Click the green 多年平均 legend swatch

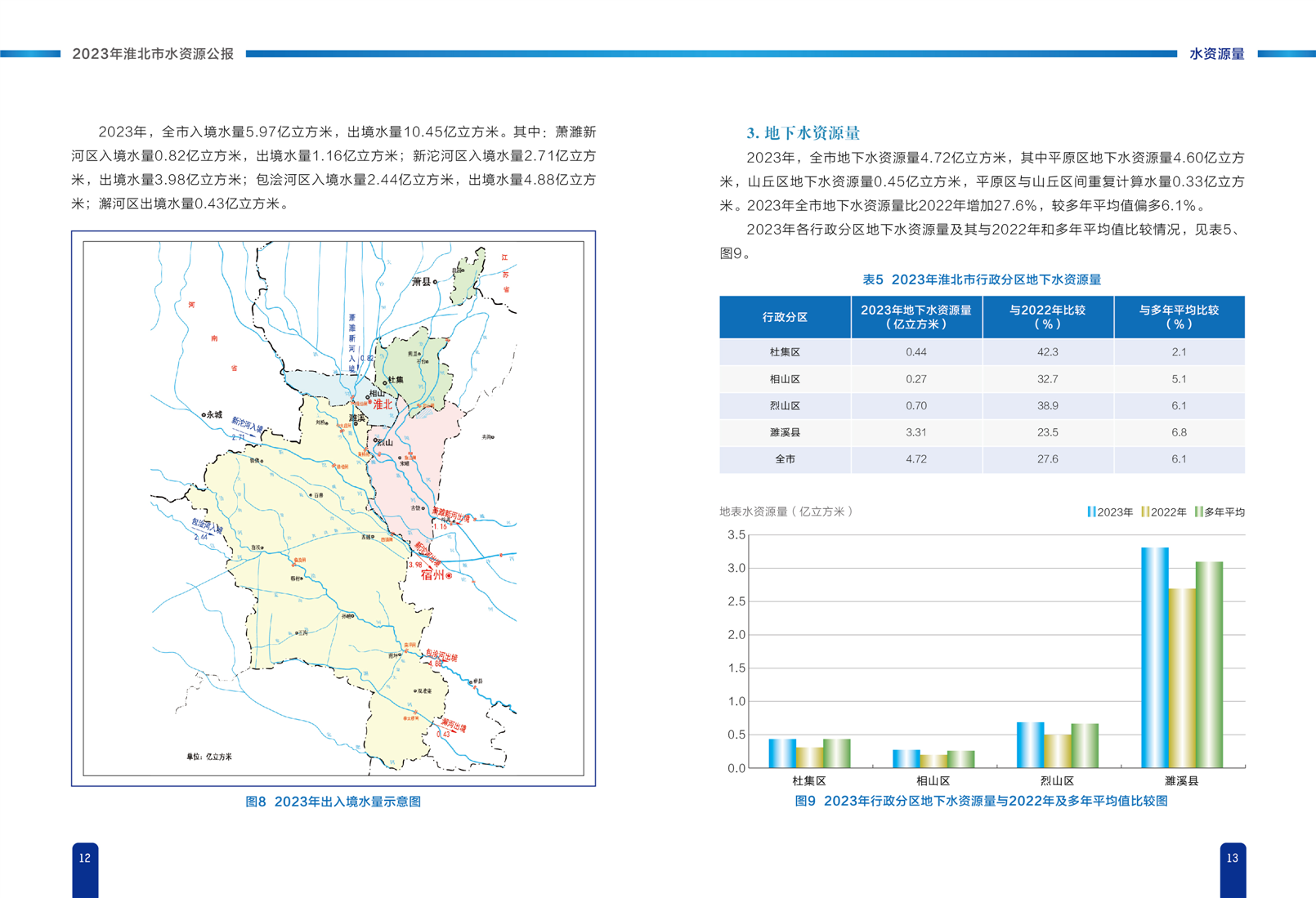pyautogui.click(x=1199, y=512)
